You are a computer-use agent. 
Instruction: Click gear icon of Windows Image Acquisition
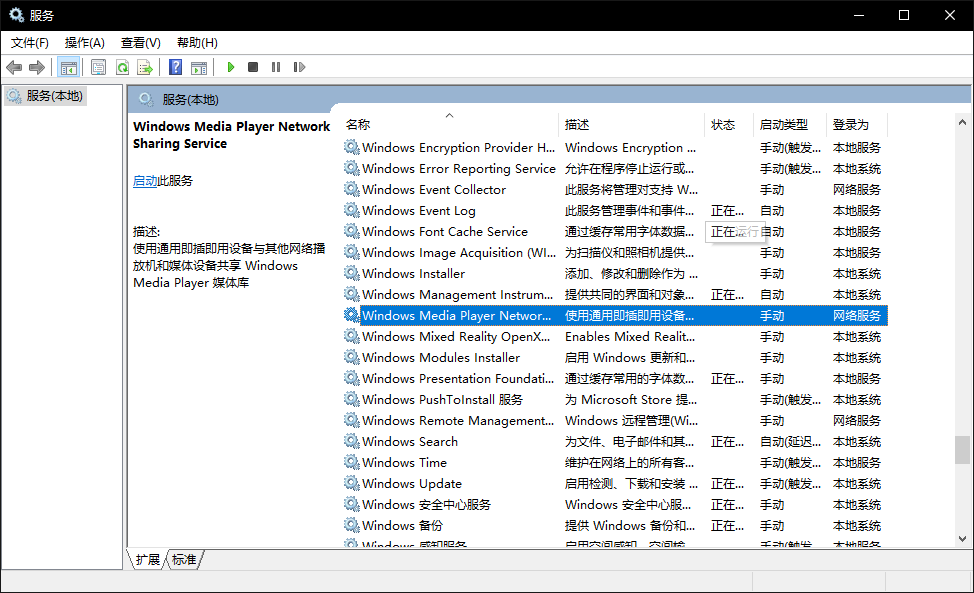(x=352, y=253)
